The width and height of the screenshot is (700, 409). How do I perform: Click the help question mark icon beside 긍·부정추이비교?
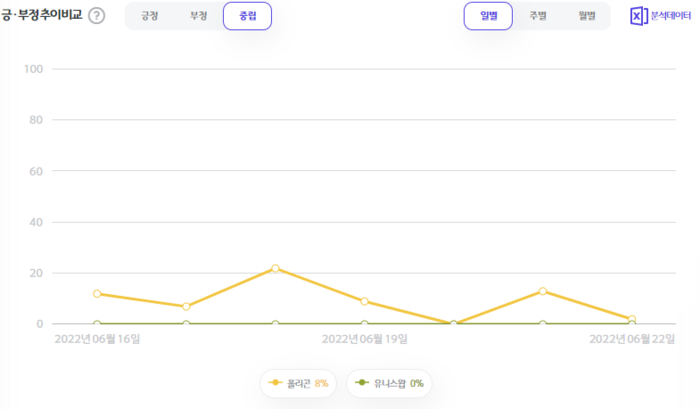pos(97,16)
